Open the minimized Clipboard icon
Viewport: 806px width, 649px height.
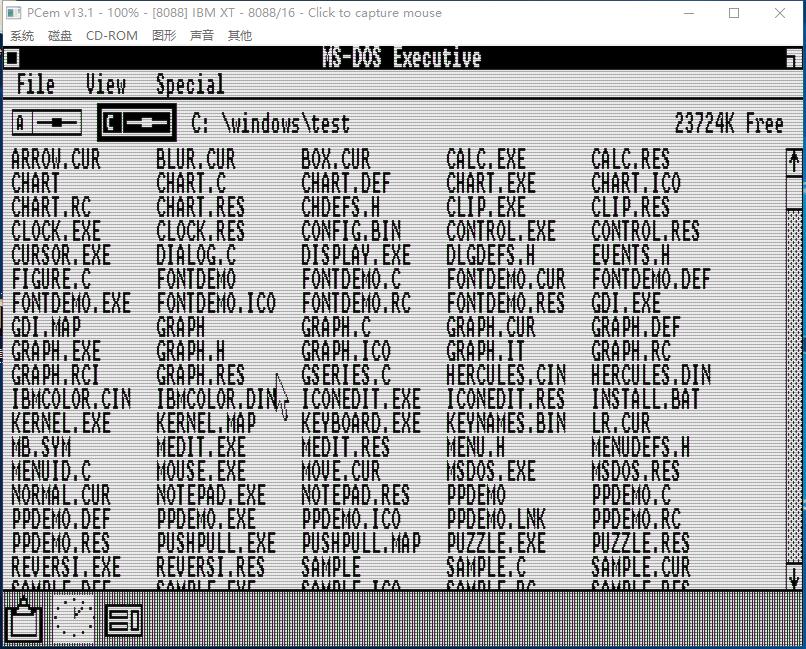point(24,619)
